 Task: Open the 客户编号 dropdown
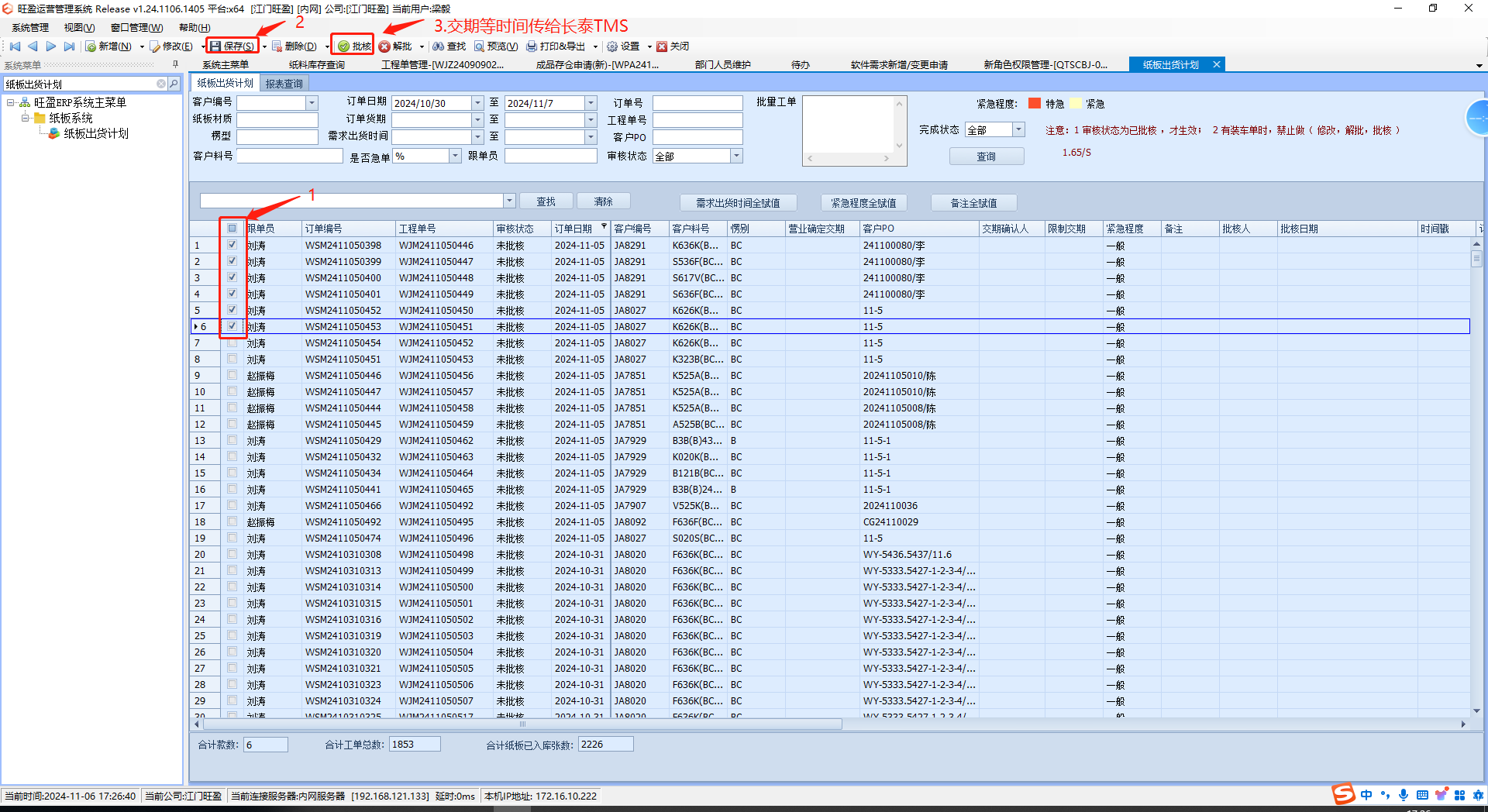(x=312, y=103)
